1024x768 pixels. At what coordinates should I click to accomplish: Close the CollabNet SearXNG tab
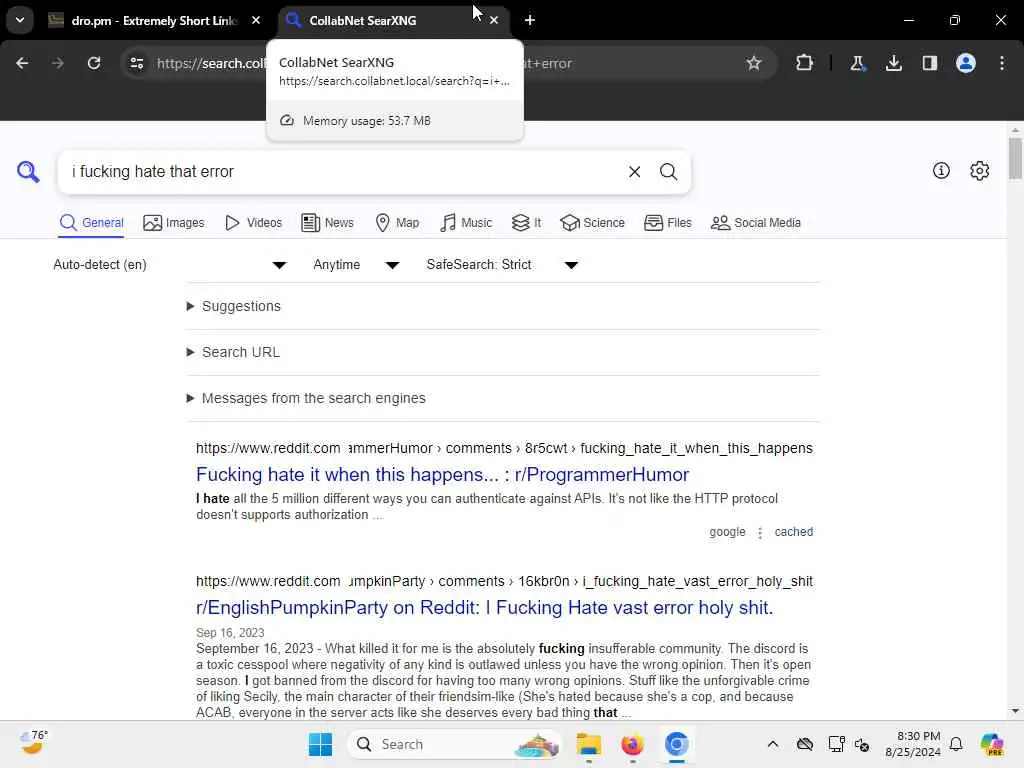pos(494,20)
